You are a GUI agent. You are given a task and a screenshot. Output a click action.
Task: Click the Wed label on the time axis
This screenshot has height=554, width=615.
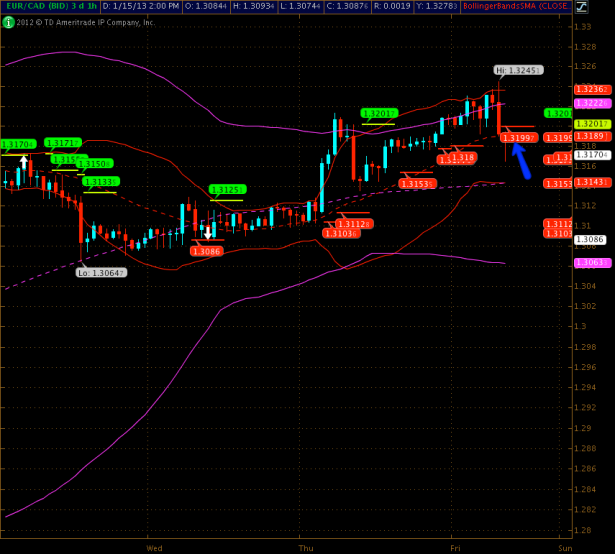(x=154, y=548)
